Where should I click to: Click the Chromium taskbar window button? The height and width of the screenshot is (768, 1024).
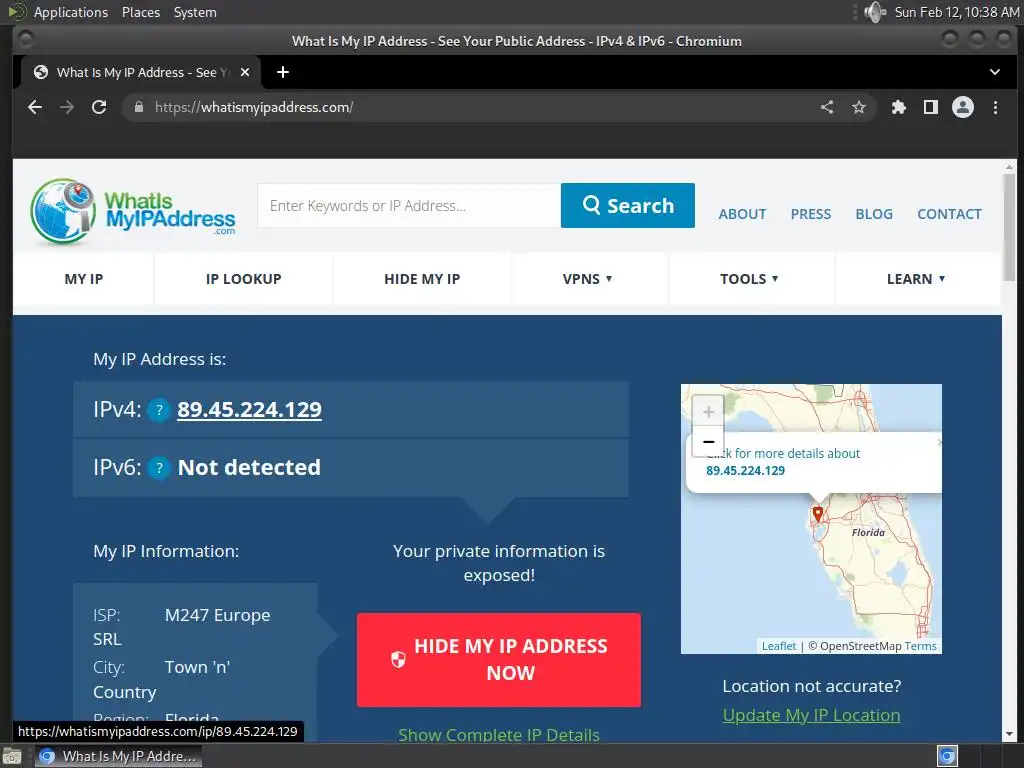(119, 756)
